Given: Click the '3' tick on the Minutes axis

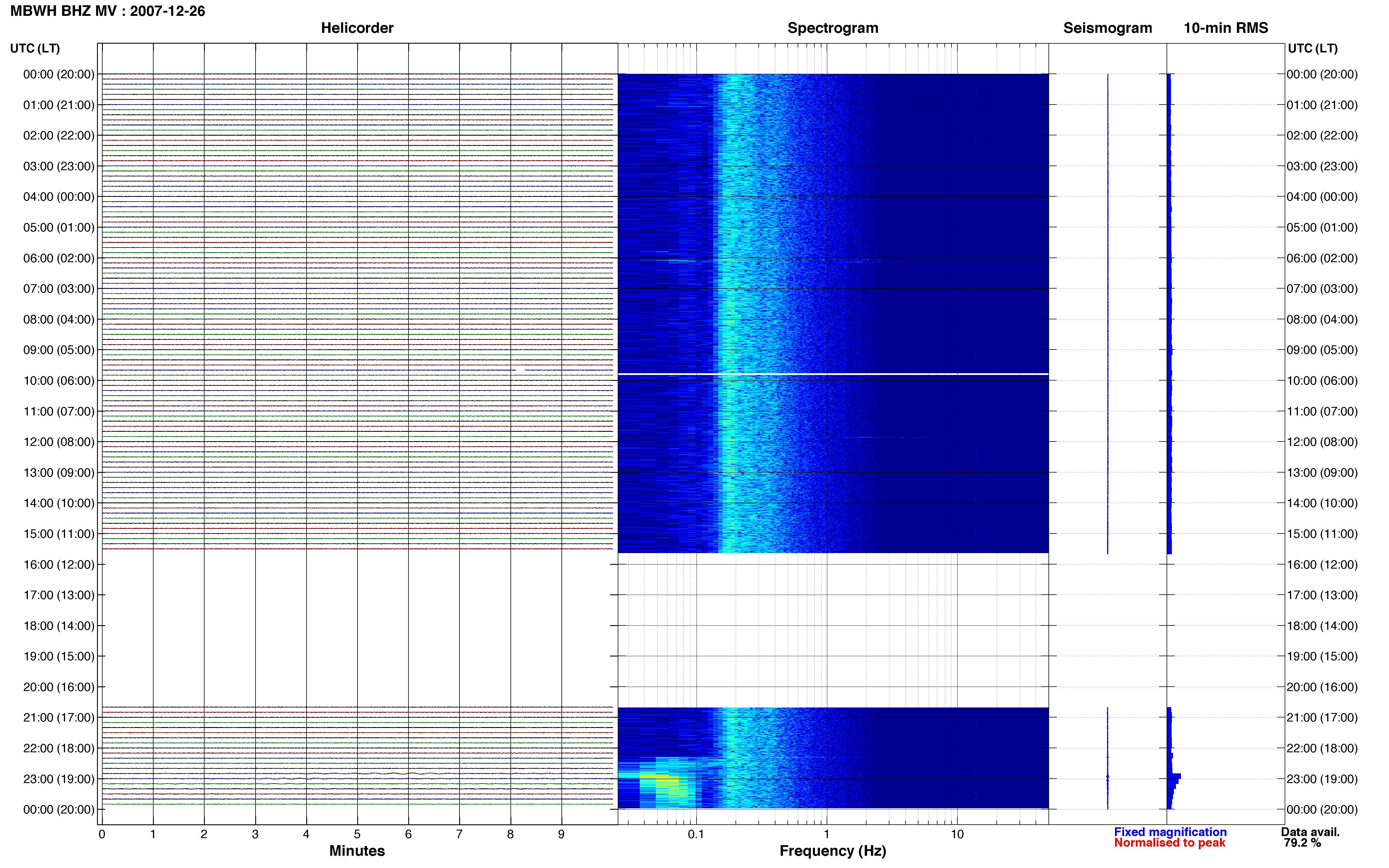Looking at the screenshot, I should pyautogui.click(x=255, y=835).
